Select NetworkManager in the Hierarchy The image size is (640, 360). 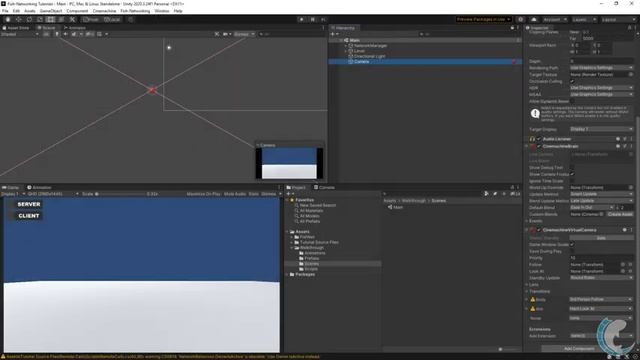[370, 46]
